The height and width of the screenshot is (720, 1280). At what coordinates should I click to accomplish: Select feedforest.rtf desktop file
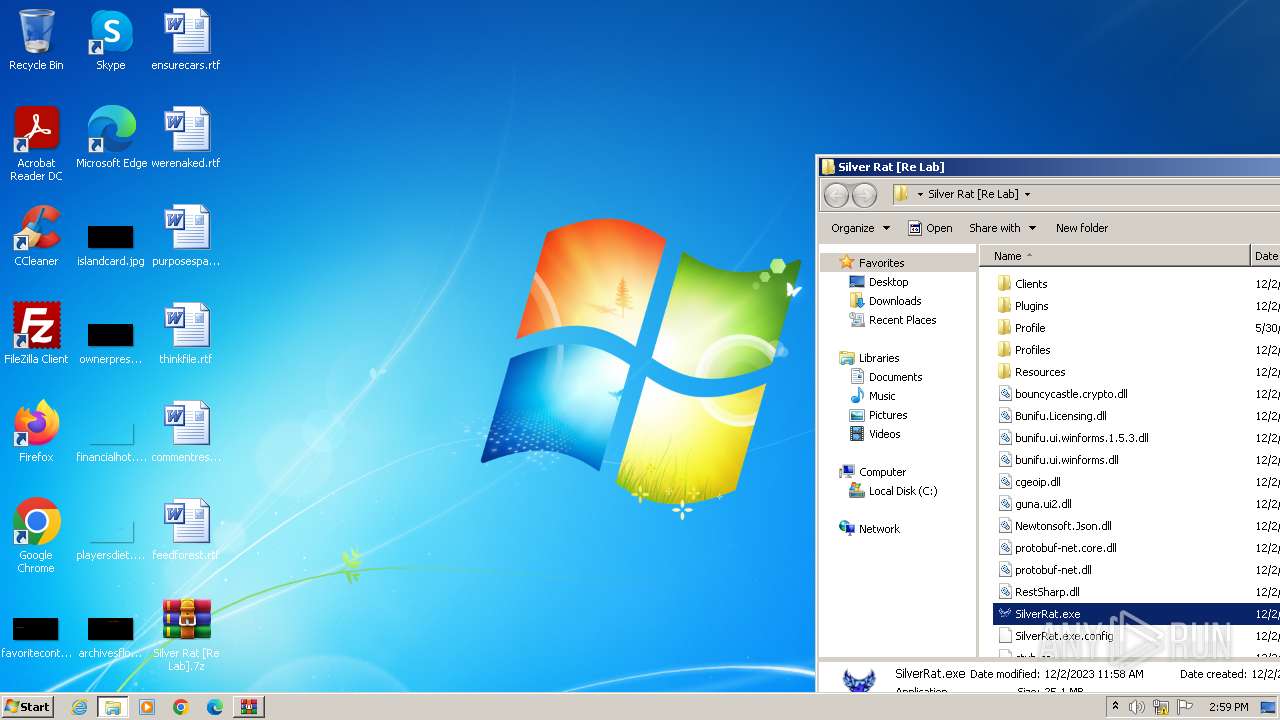click(x=186, y=530)
